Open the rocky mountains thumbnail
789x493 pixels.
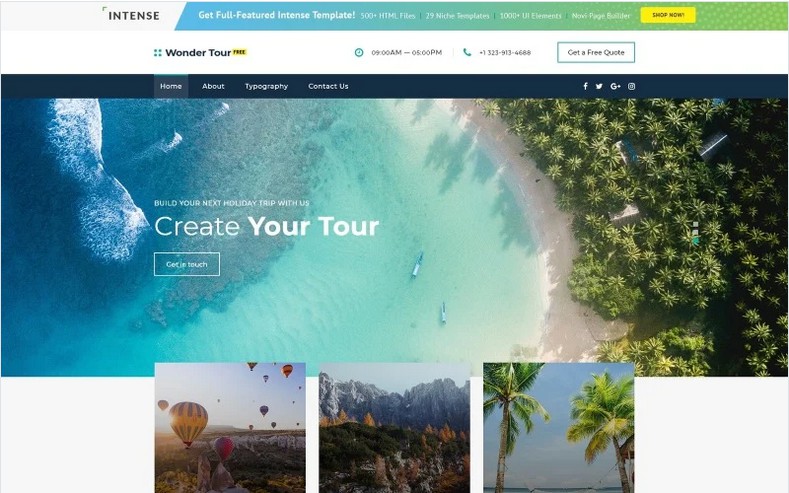[394, 428]
